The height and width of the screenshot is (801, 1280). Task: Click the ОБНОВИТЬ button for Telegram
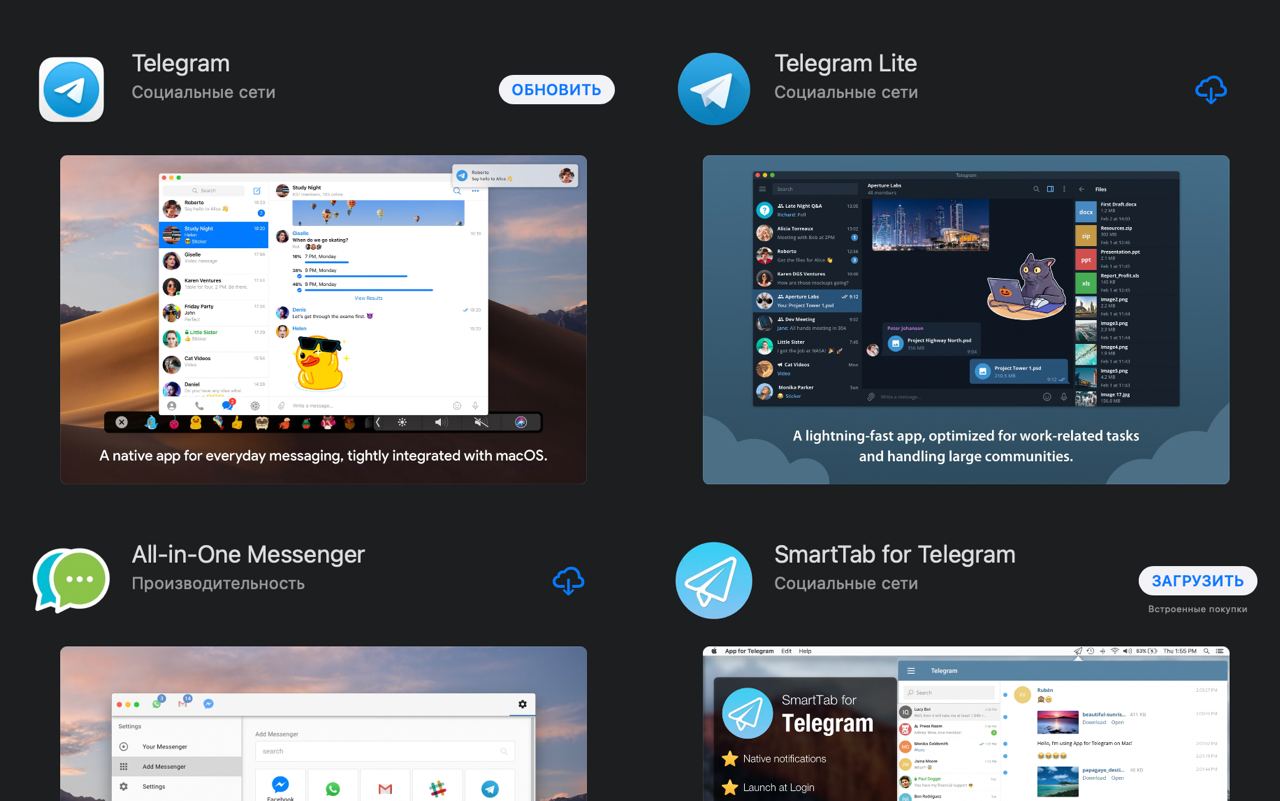(556, 89)
